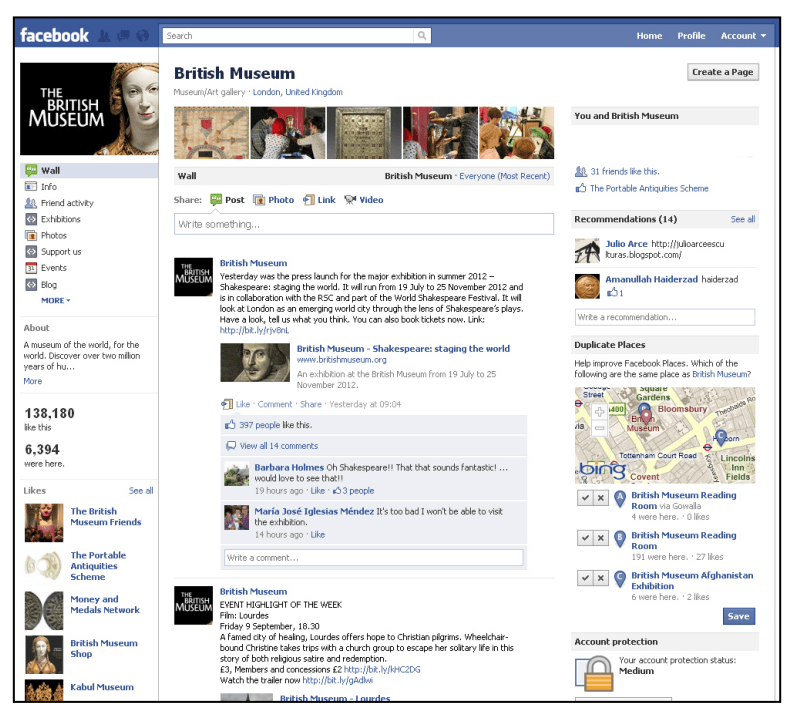Expand About text with More link
The width and height of the screenshot is (802, 719).
[x=33, y=381]
